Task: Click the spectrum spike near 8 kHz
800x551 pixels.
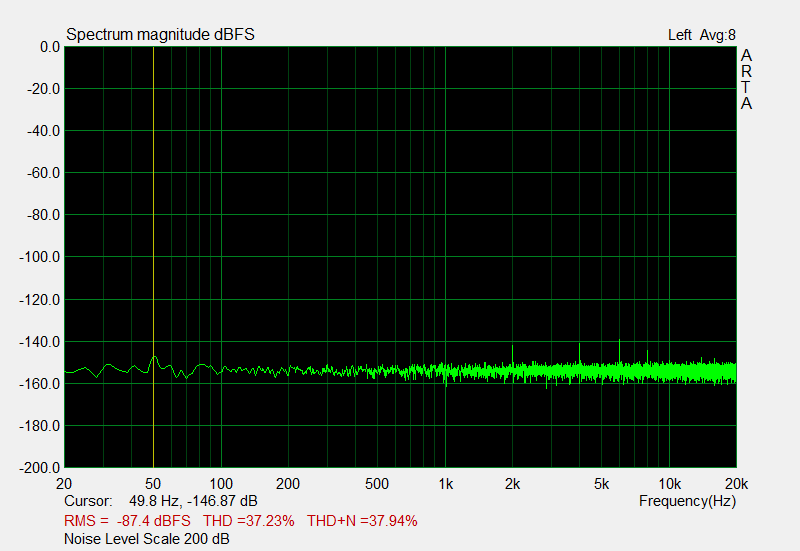Action: pyautogui.click(x=647, y=356)
